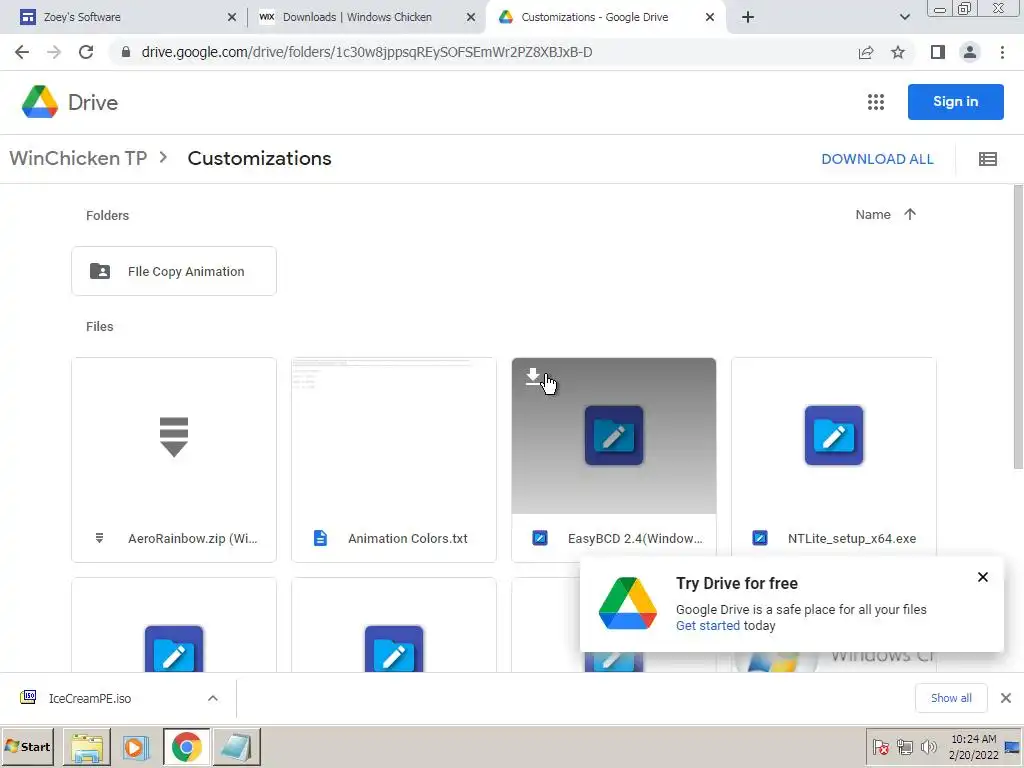This screenshot has height=768, width=1024.
Task: Click the NTLite_setup_x64.exe file type icon
Action: click(x=760, y=538)
